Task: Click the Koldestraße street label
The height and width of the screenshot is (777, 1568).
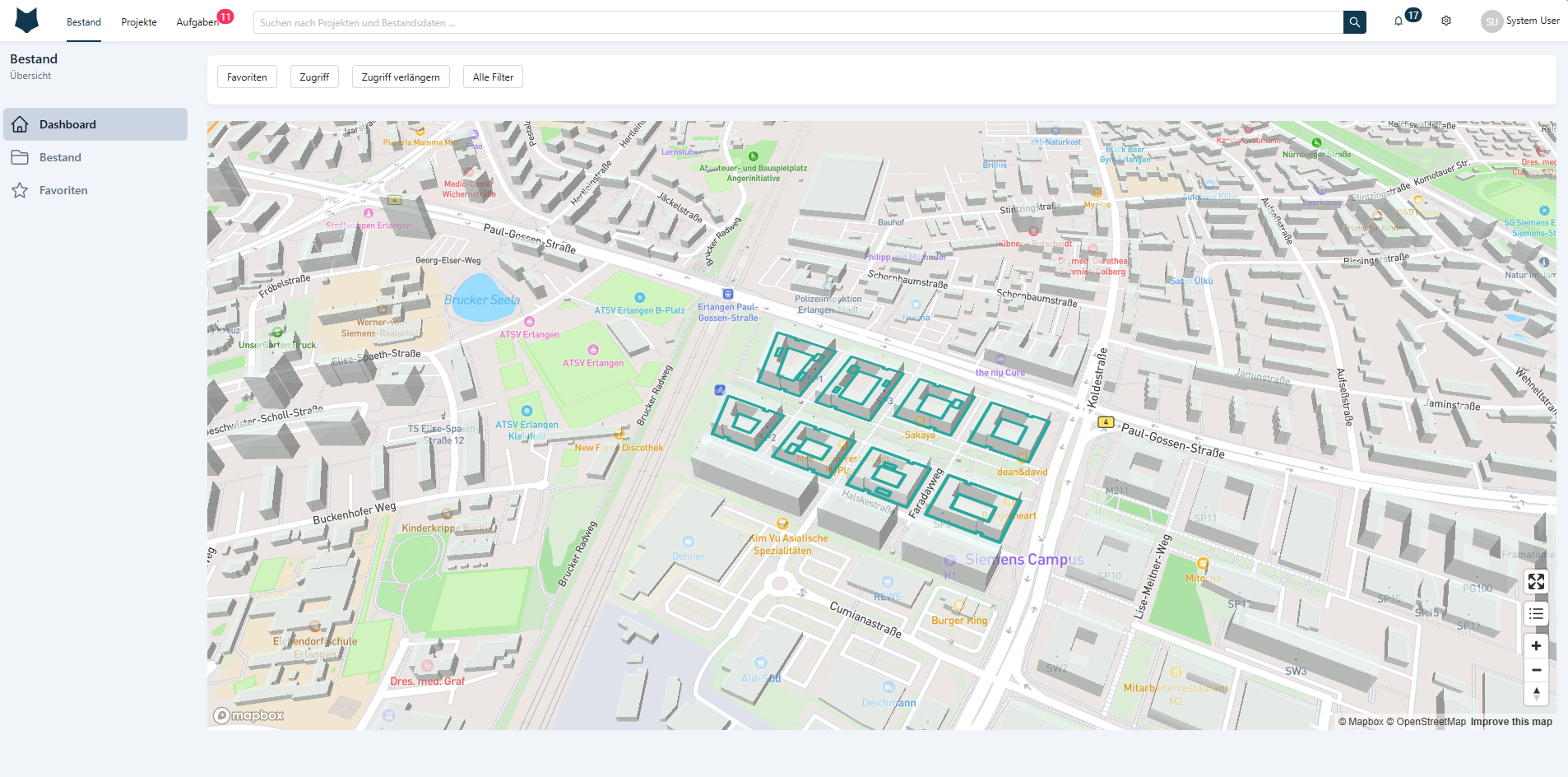Action: click(1097, 378)
